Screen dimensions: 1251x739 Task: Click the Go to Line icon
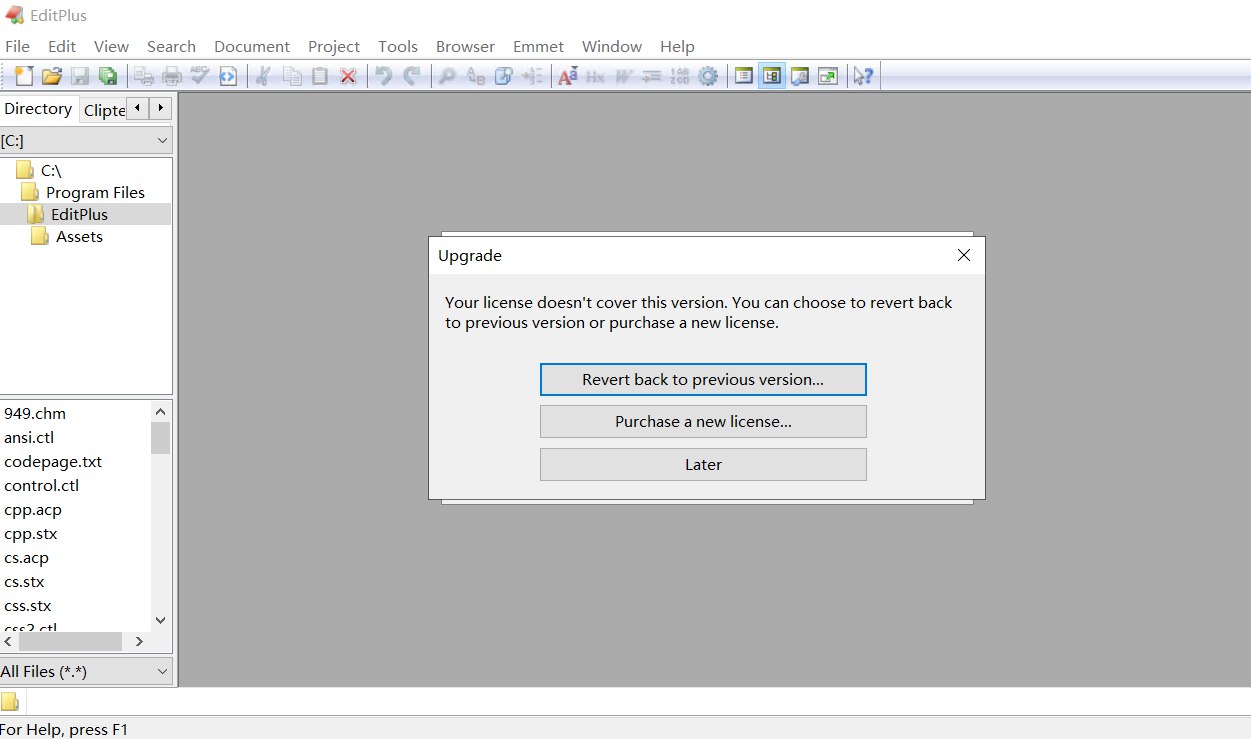532,76
